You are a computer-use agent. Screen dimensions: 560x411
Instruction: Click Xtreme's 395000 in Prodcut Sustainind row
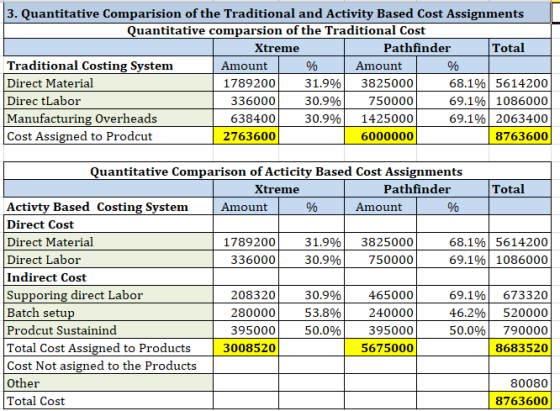[x=246, y=330]
